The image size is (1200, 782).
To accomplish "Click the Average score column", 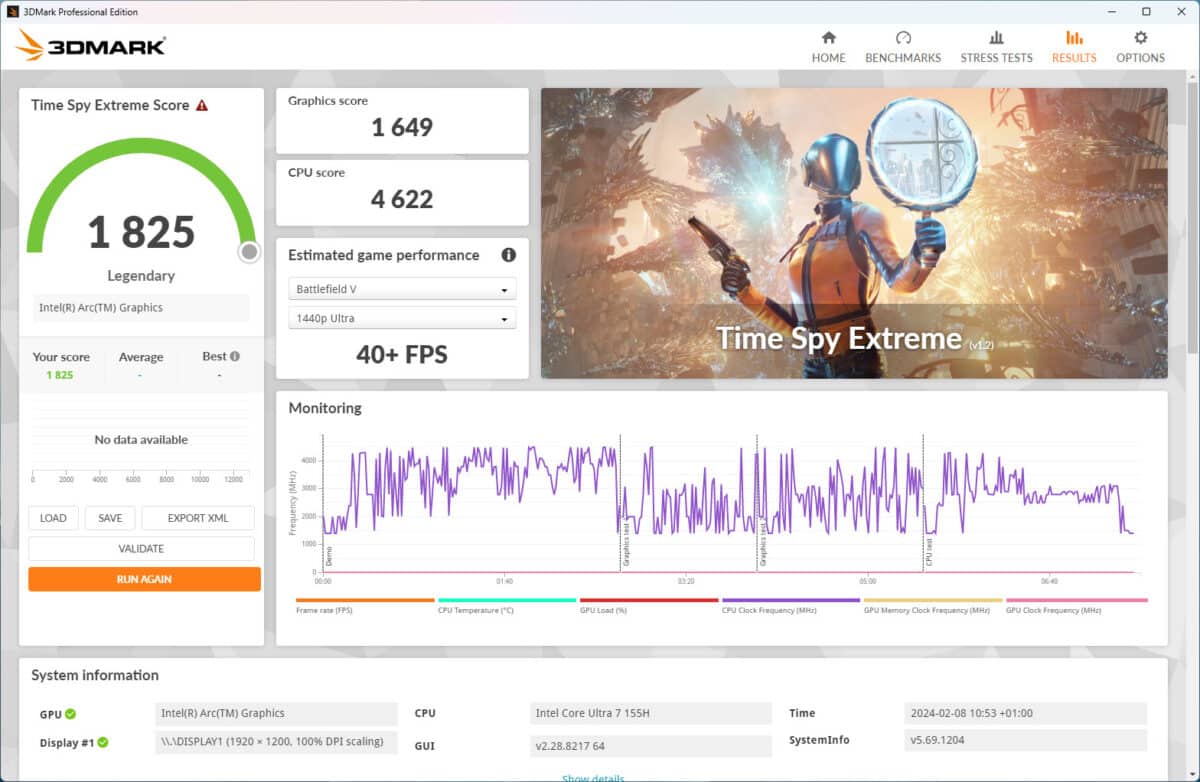I will pos(141,366).
